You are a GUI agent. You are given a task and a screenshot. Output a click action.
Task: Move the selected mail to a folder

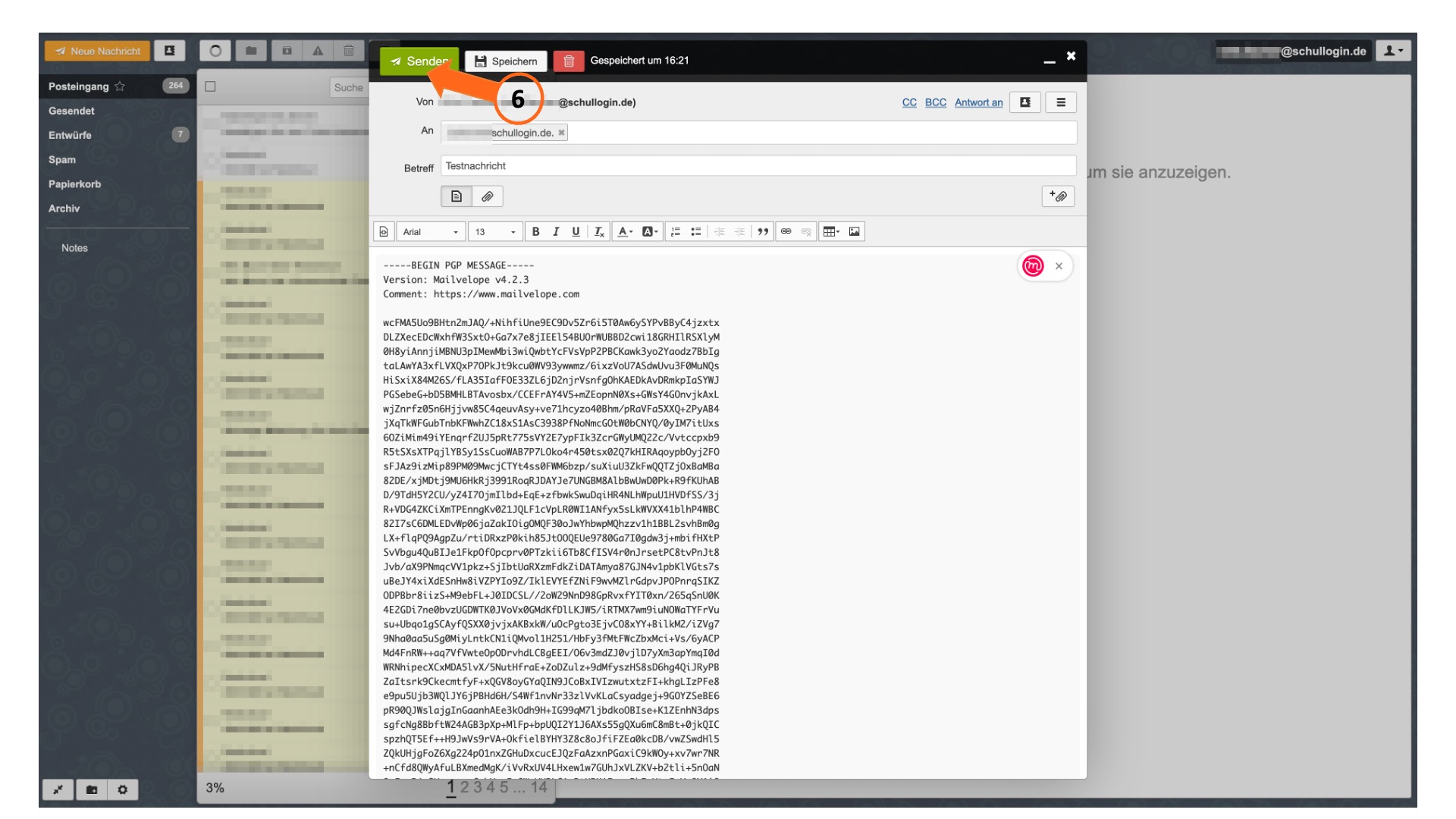[x=251, y=51]
